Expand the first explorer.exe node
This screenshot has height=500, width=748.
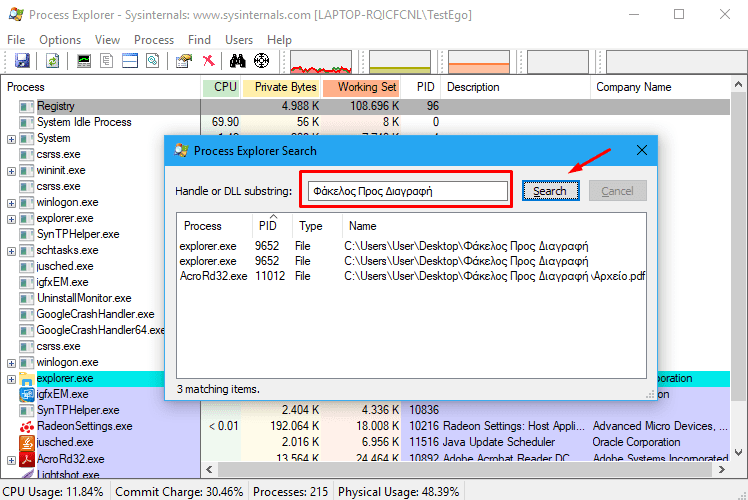click(11, 219)
